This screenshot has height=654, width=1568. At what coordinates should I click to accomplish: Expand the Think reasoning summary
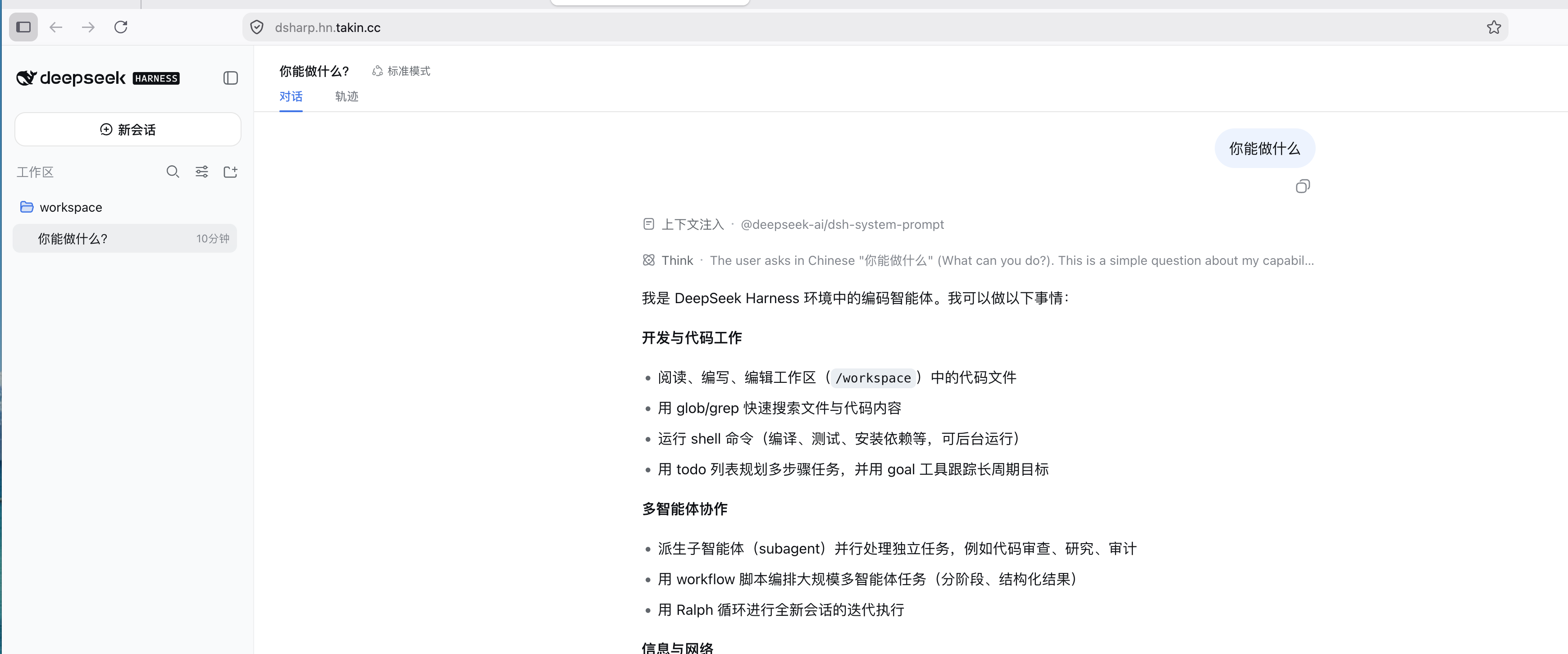(978, 260)
